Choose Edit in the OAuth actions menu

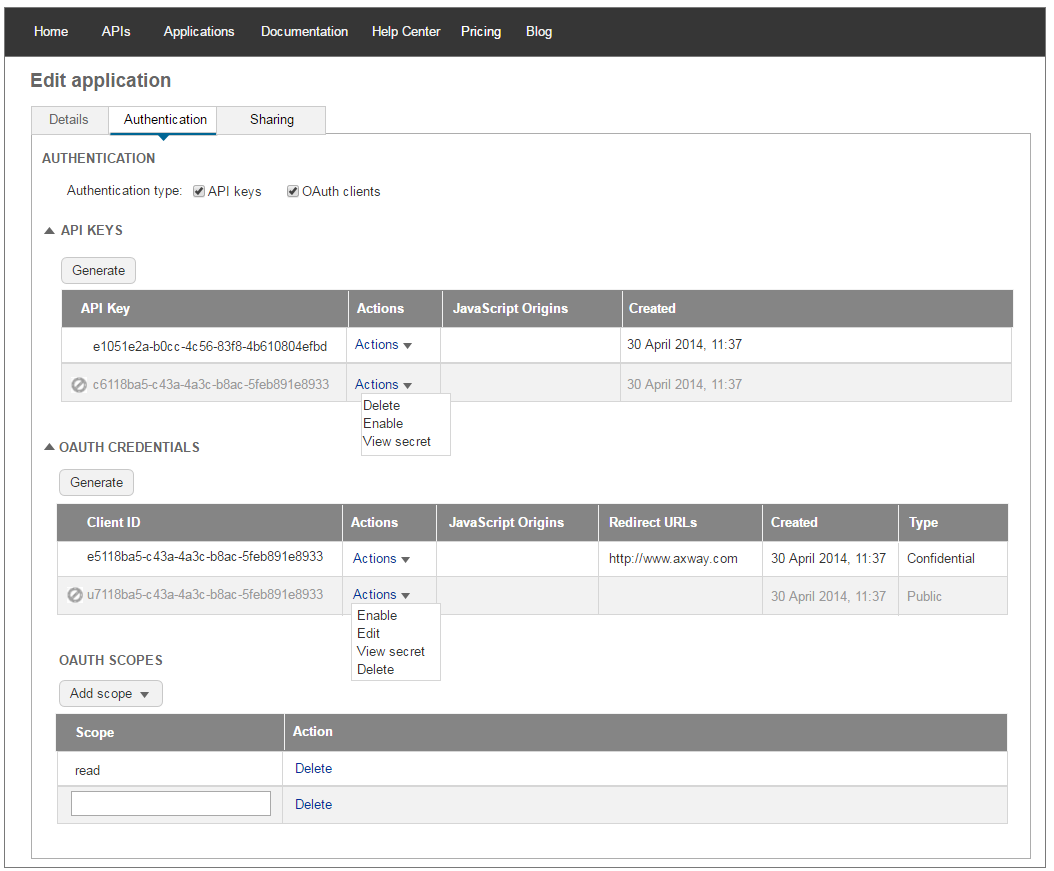coord(368,634)
